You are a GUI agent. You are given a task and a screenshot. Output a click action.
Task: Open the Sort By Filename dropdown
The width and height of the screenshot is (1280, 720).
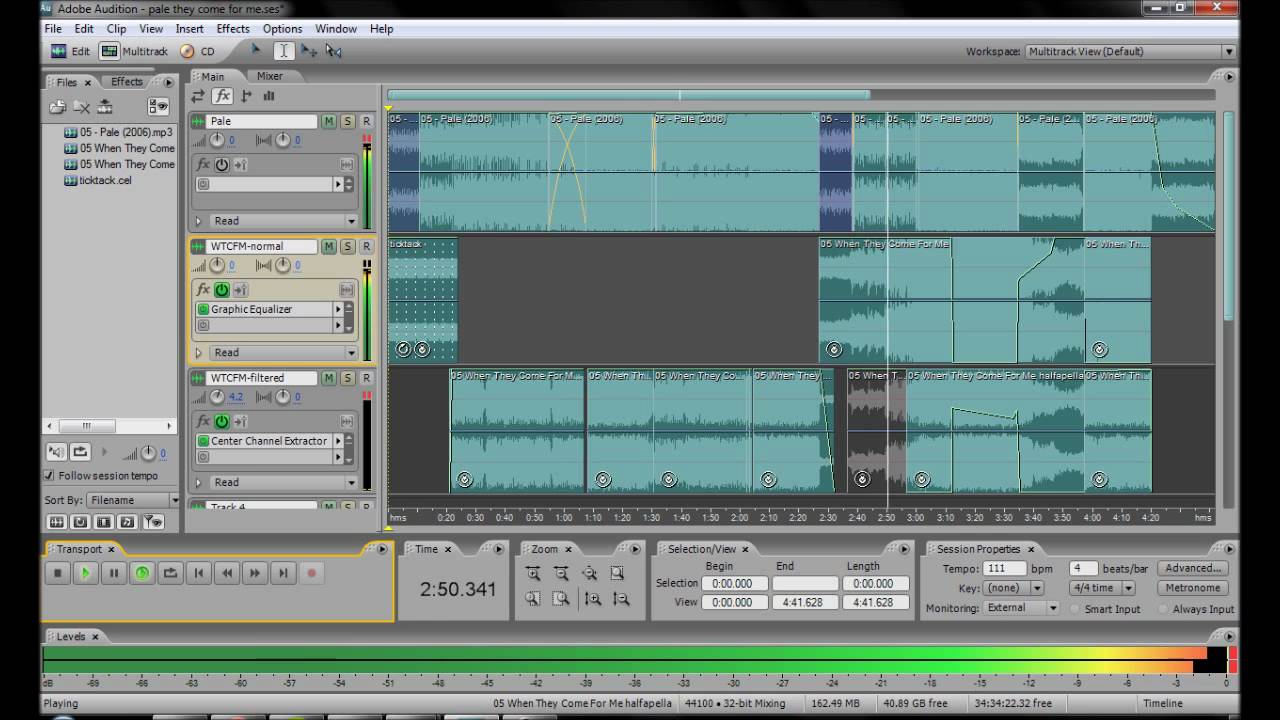tap(133, 500)
